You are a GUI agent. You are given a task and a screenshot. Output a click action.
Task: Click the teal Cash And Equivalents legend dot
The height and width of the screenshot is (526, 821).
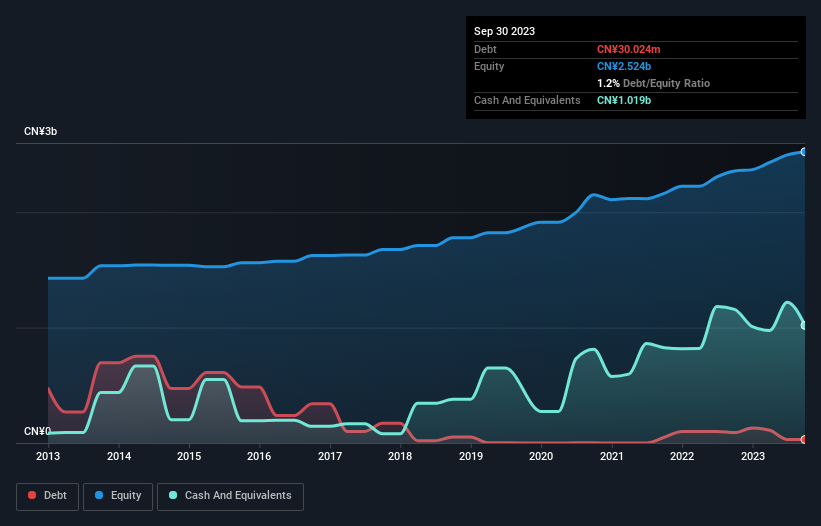pyautogui.click(x=173, y=495)
